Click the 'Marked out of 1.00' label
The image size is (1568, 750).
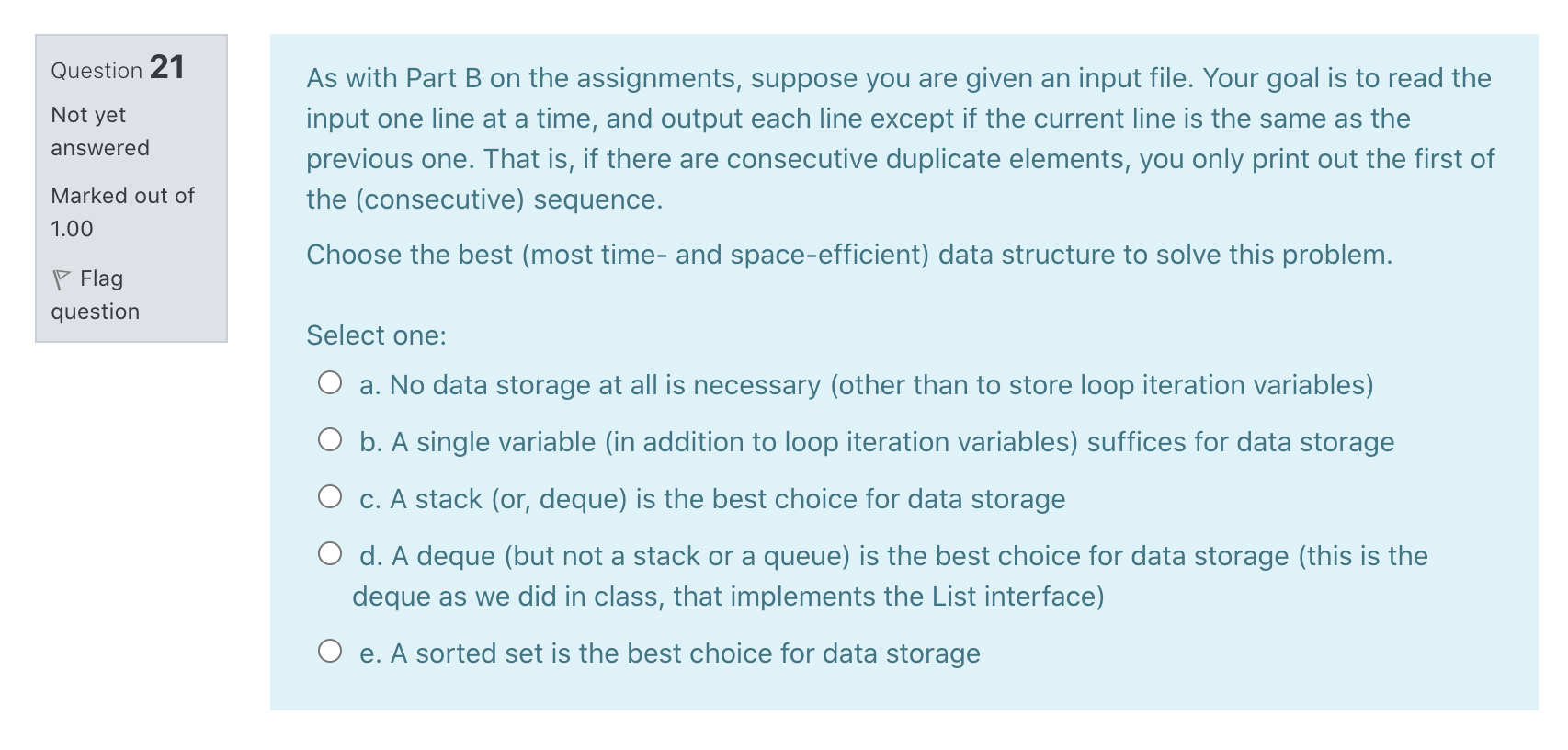(121, 211)
